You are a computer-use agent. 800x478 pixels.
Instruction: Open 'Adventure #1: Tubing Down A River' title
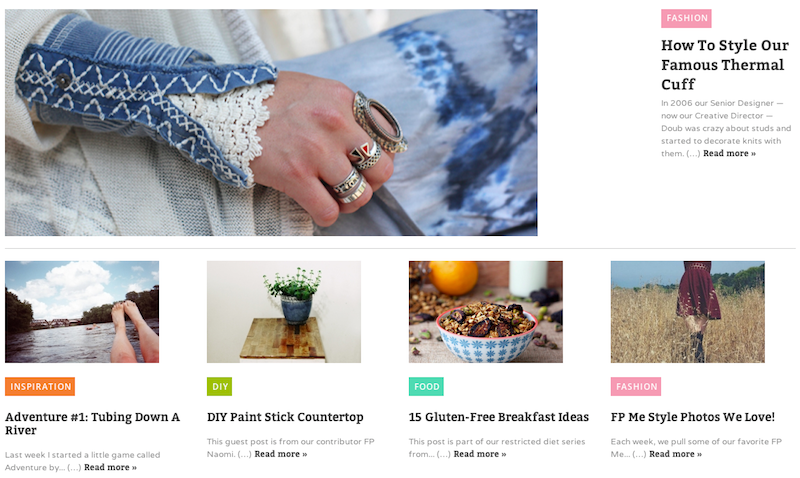[x=92, y=423]
